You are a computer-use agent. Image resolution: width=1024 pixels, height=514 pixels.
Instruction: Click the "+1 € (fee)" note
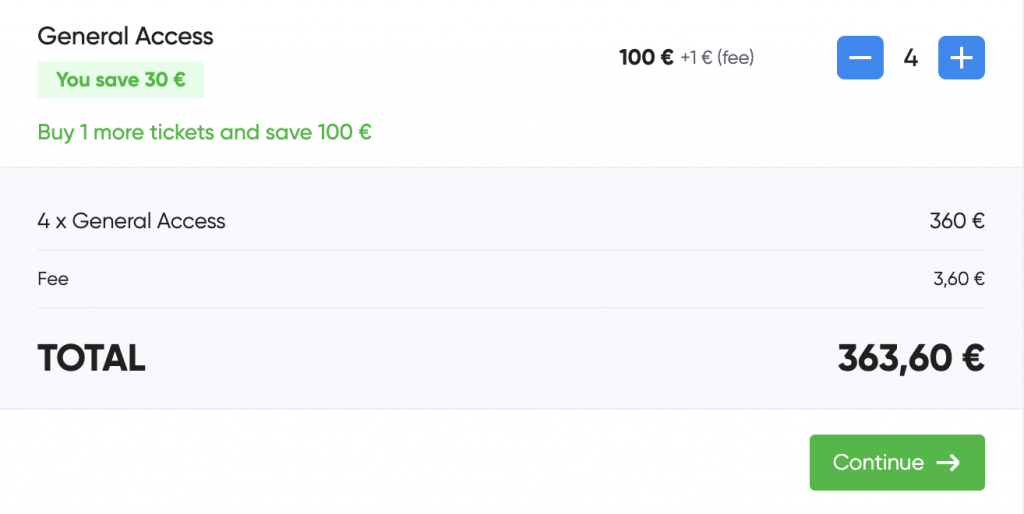[717, 58]
